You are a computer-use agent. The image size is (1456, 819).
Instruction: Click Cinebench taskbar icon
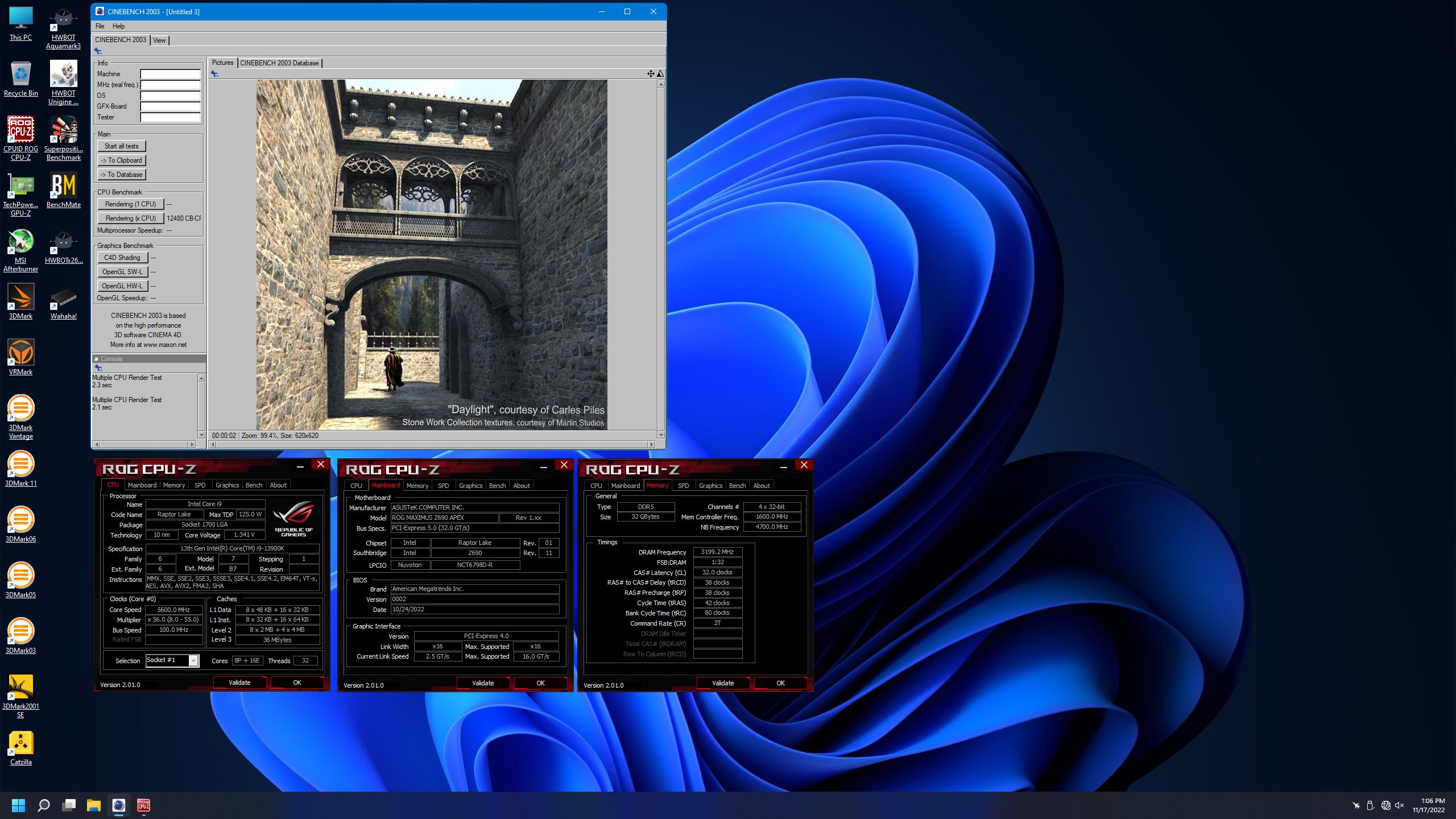click(x=118, y=805)
